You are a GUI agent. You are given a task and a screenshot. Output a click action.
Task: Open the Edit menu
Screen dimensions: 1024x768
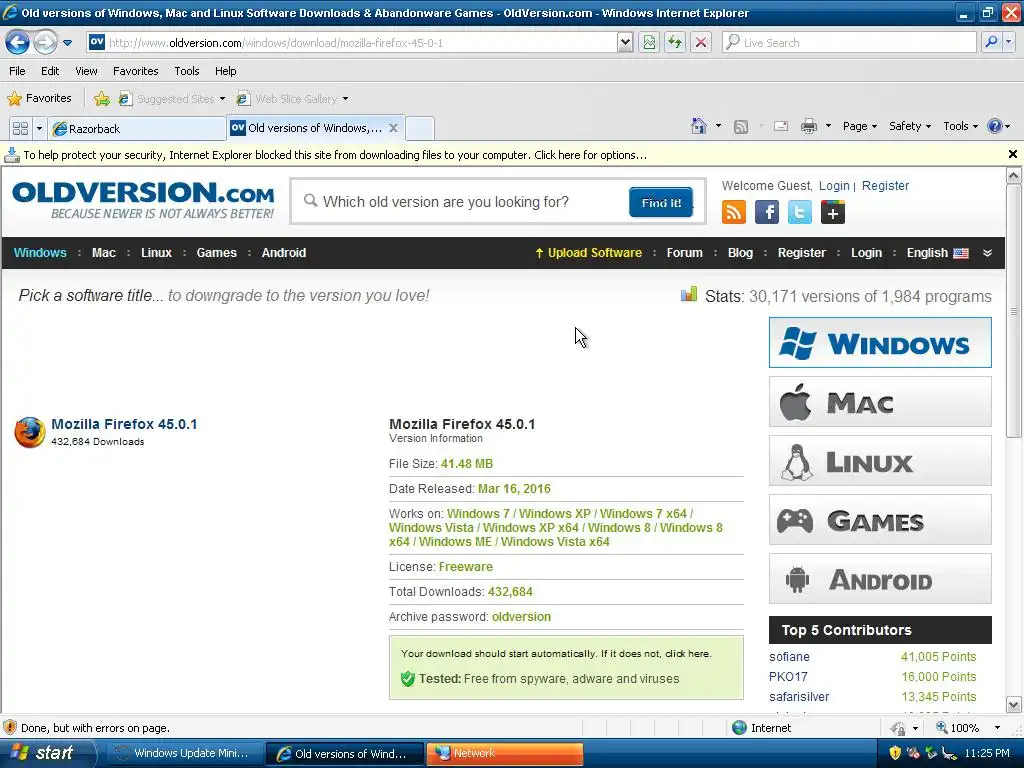tap(50, 71)
